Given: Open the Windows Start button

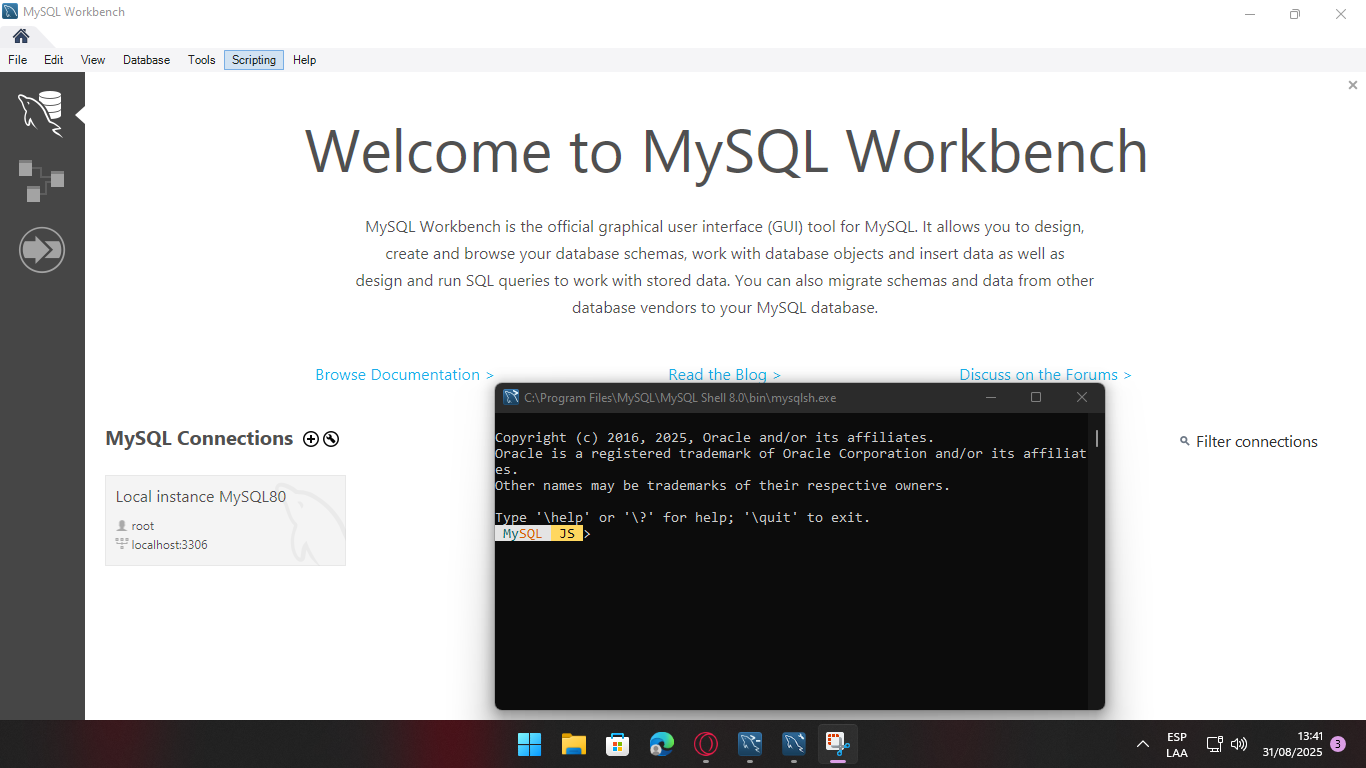Looking at the screenshot, I should pos(529,744).
